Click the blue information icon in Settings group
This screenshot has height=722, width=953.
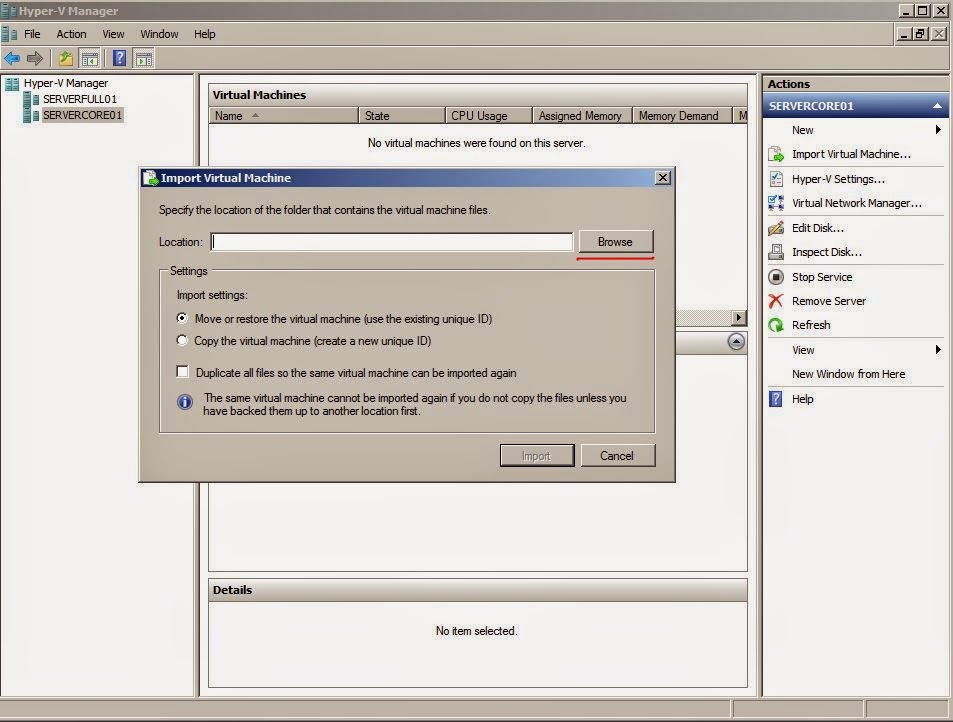pos(185,402)
